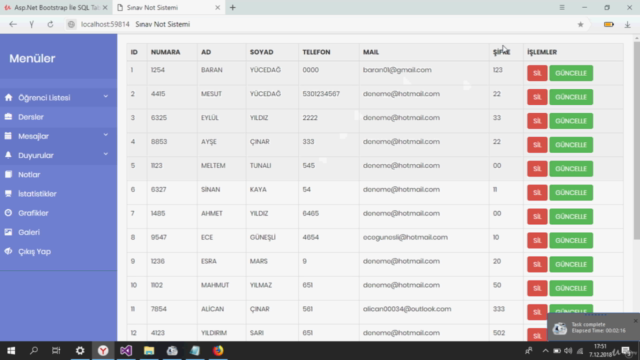This screenshot has height=360, width=640.
Task: Update EYLÜL row with GÜNCELLE button
Action: click(571, 121)
